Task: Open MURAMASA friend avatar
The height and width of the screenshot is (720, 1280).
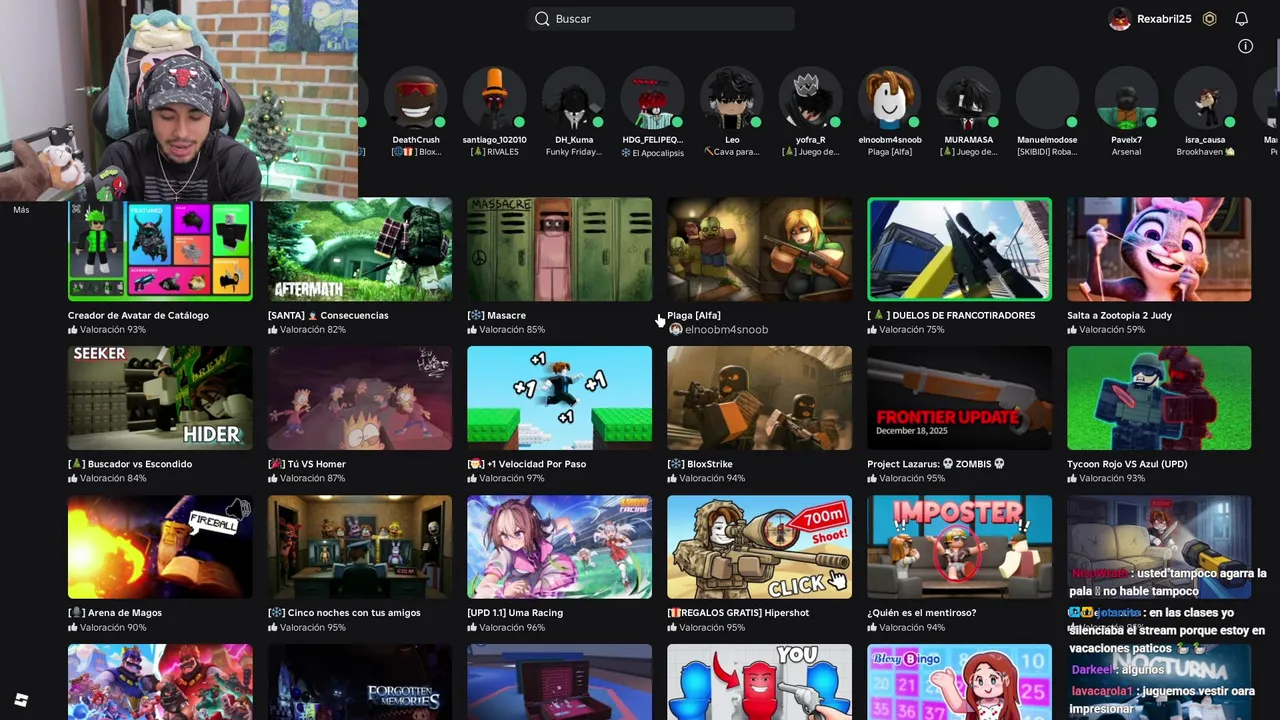Action: point(968,98)
